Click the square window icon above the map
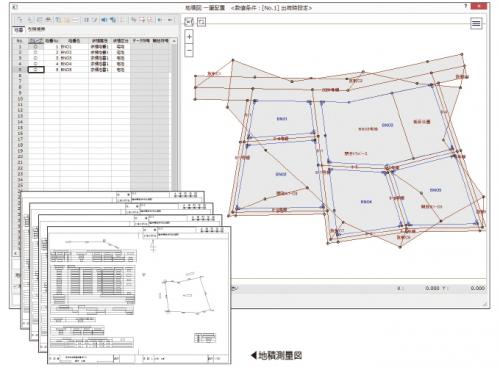The height and width of the screenshot is (367, 500). [x=201, y=22]
